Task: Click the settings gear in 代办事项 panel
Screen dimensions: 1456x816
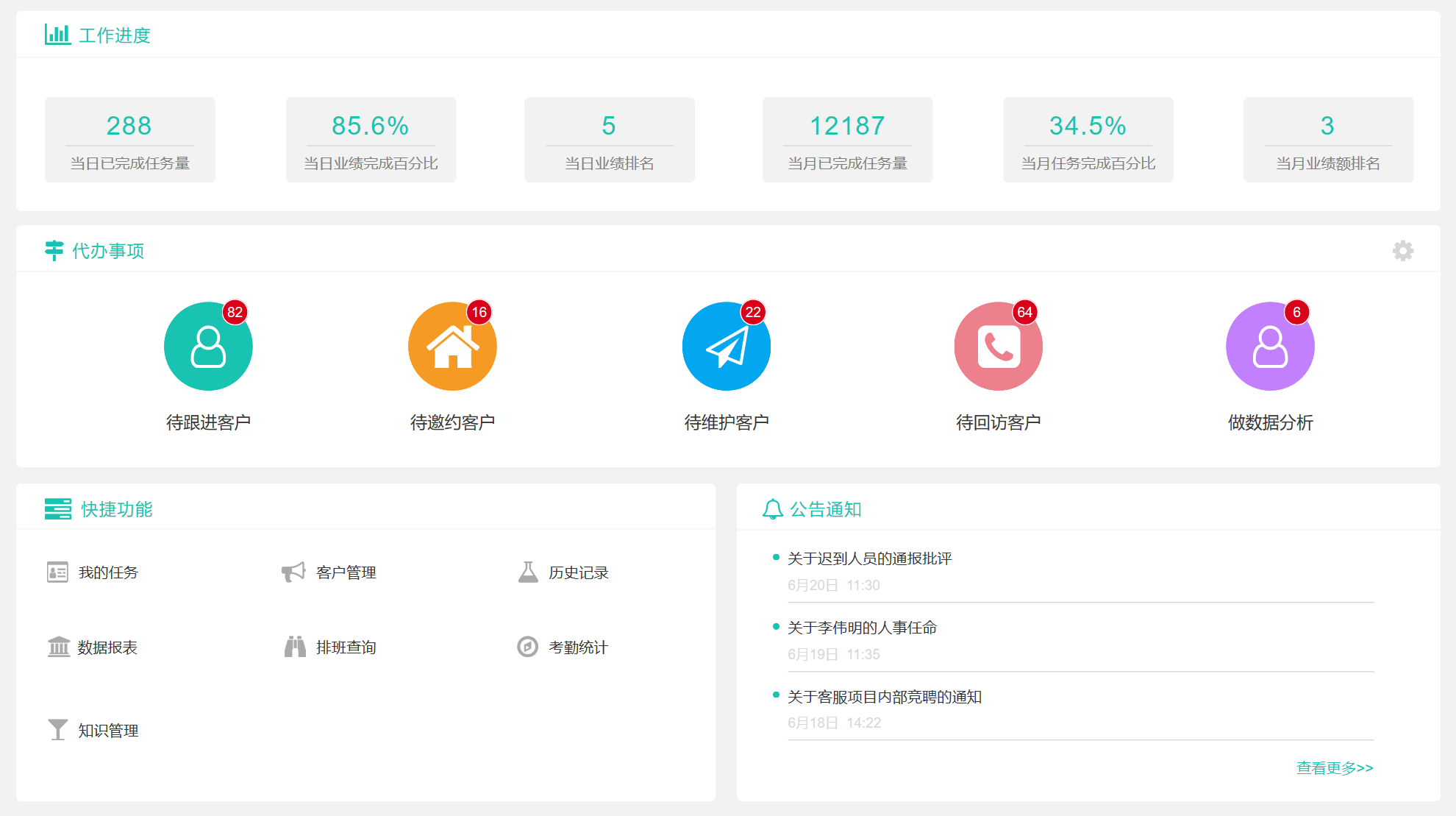Action: pos(1405,250)
